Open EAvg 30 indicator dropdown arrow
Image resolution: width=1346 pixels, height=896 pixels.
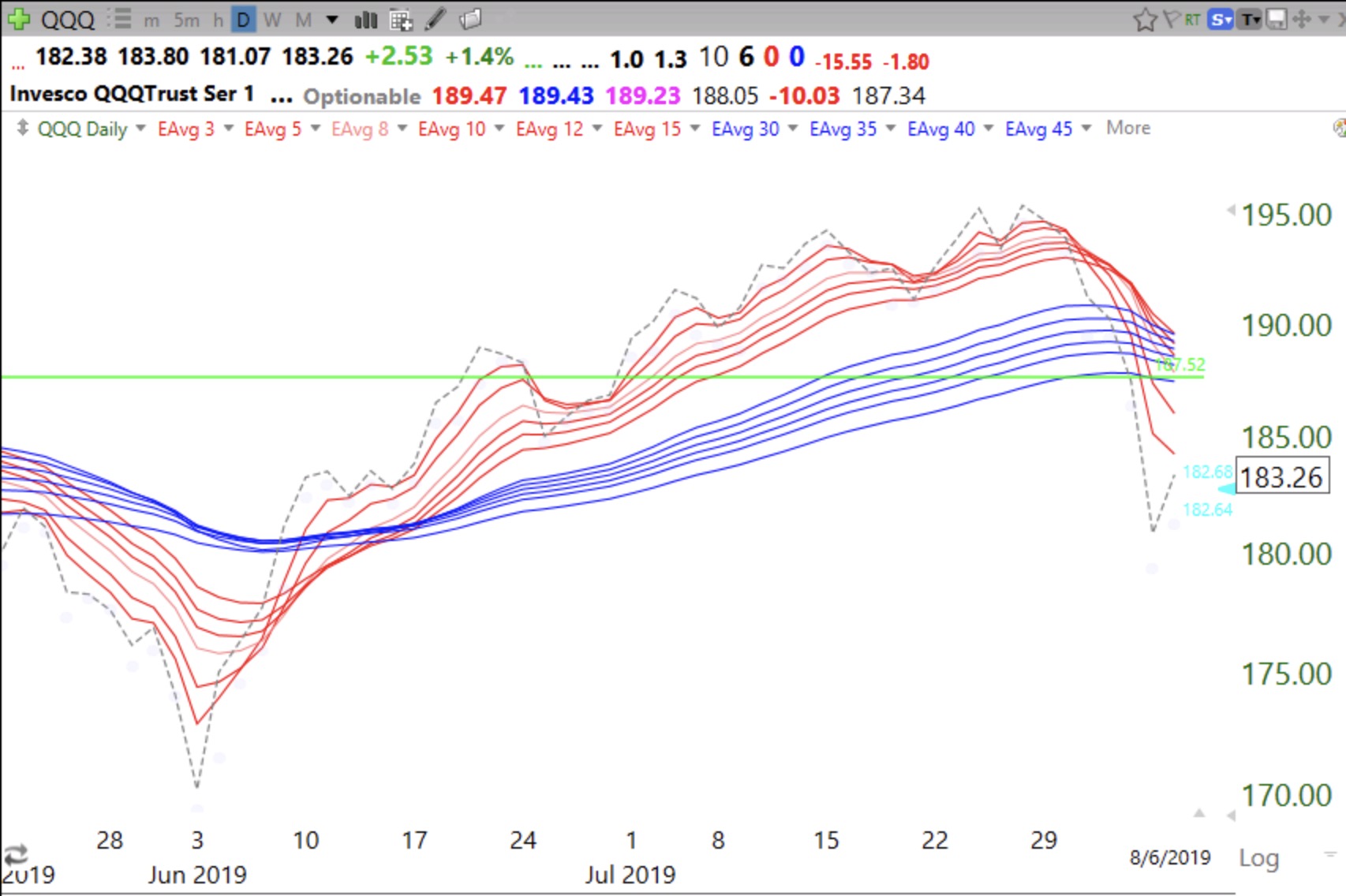[792, 128]
